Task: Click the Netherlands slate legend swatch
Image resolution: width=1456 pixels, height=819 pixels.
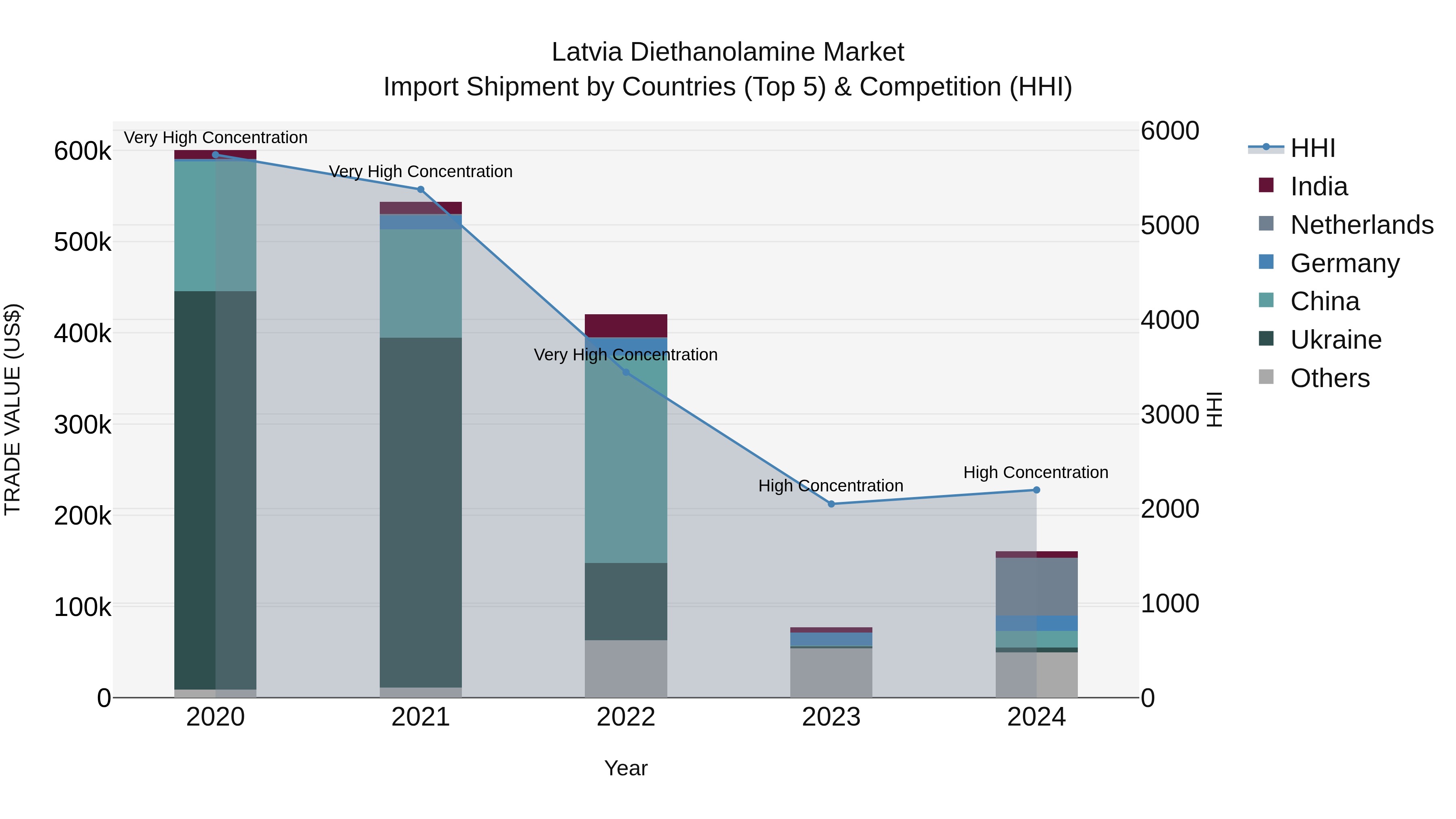Action: coord(1266,223)
